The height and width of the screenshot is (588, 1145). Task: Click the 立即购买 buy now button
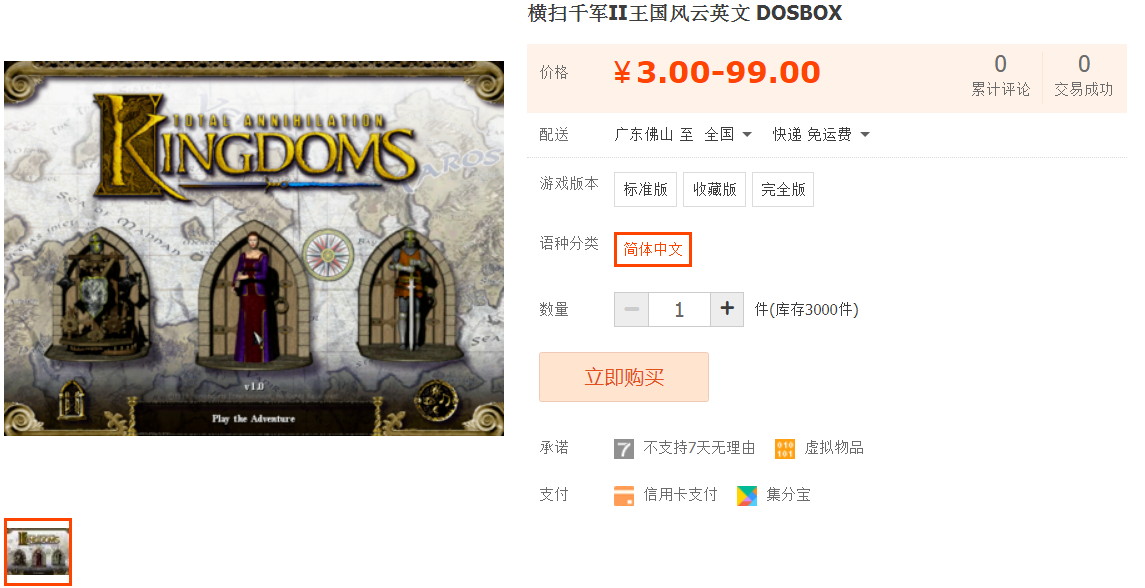[x=624, y=377]
